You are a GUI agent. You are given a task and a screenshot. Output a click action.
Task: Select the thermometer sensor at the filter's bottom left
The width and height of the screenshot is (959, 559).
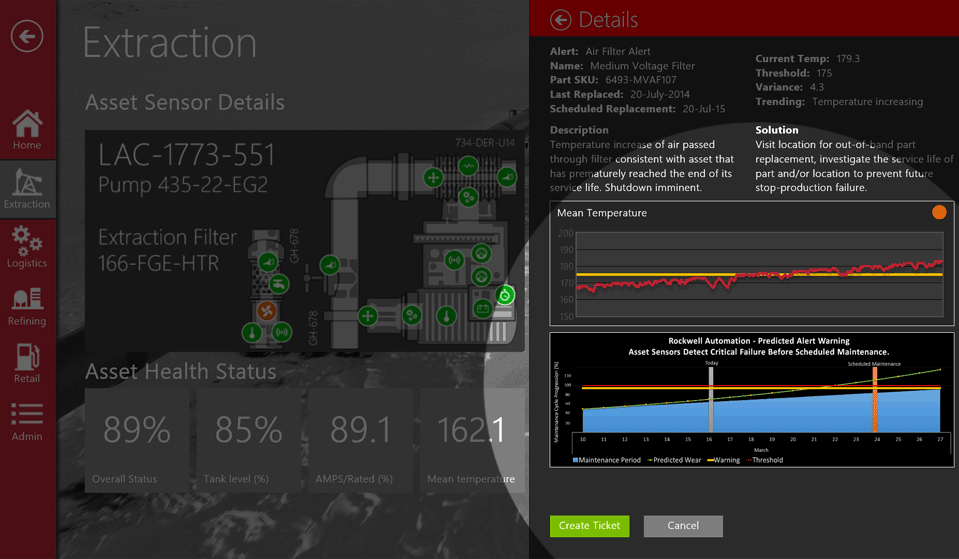252,332
